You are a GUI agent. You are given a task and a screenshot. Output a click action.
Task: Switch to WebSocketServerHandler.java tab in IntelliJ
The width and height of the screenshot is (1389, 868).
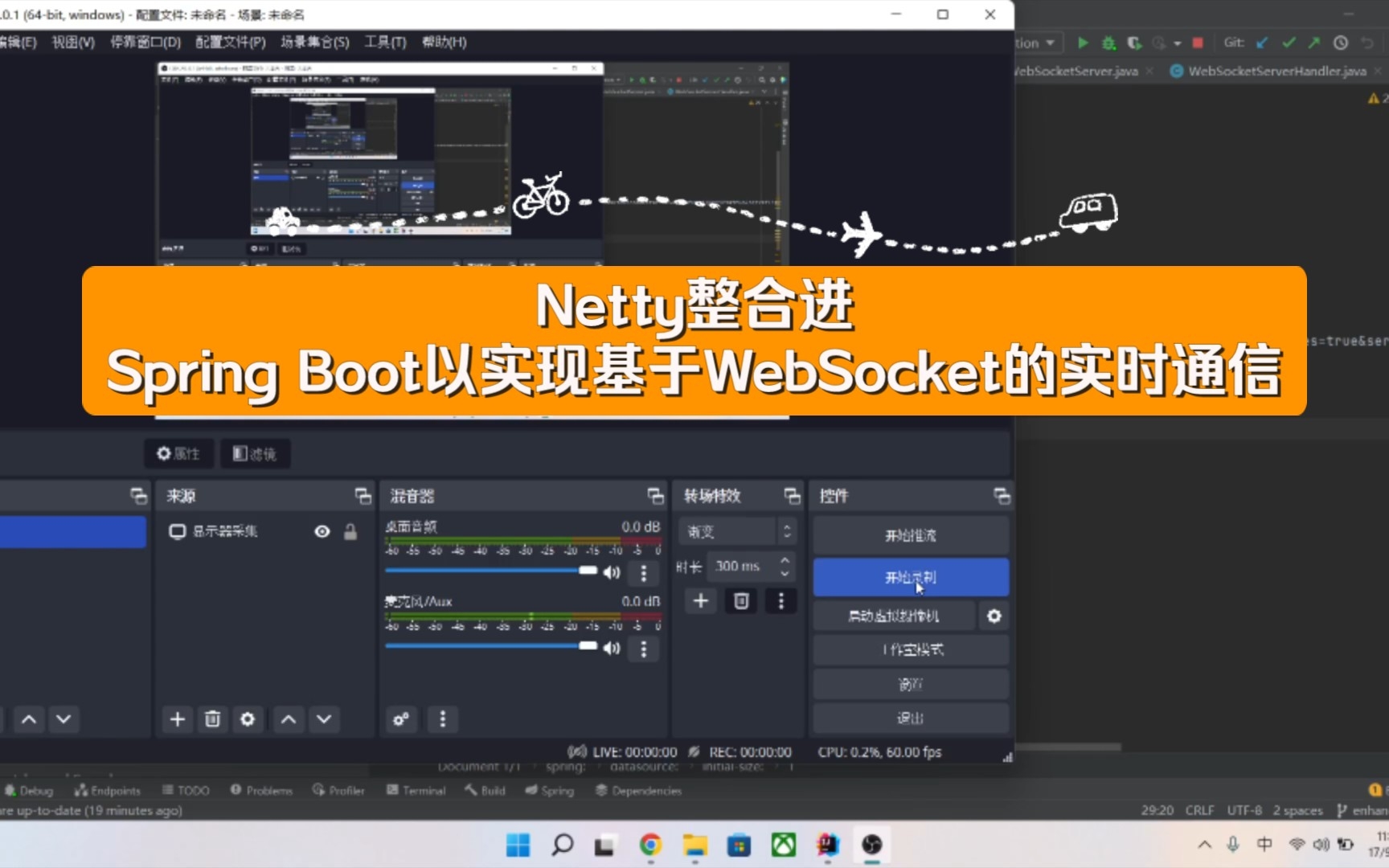1276,71
